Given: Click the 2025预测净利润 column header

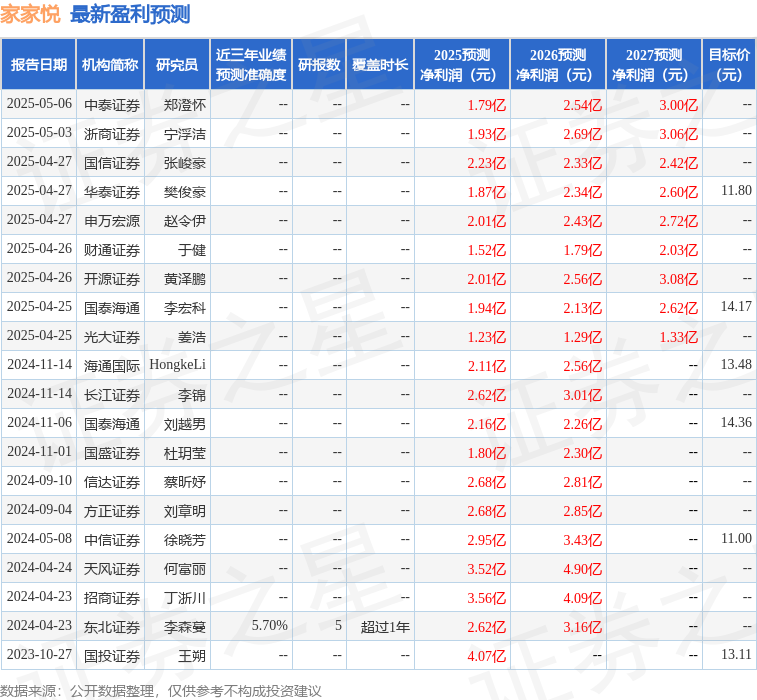Looking at the screenshot, I should coord(462,65).
